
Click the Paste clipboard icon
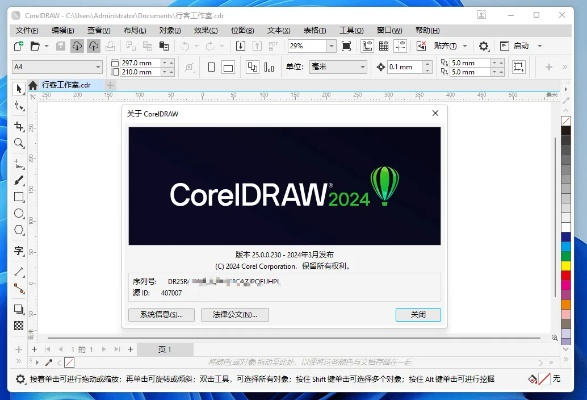164,46
